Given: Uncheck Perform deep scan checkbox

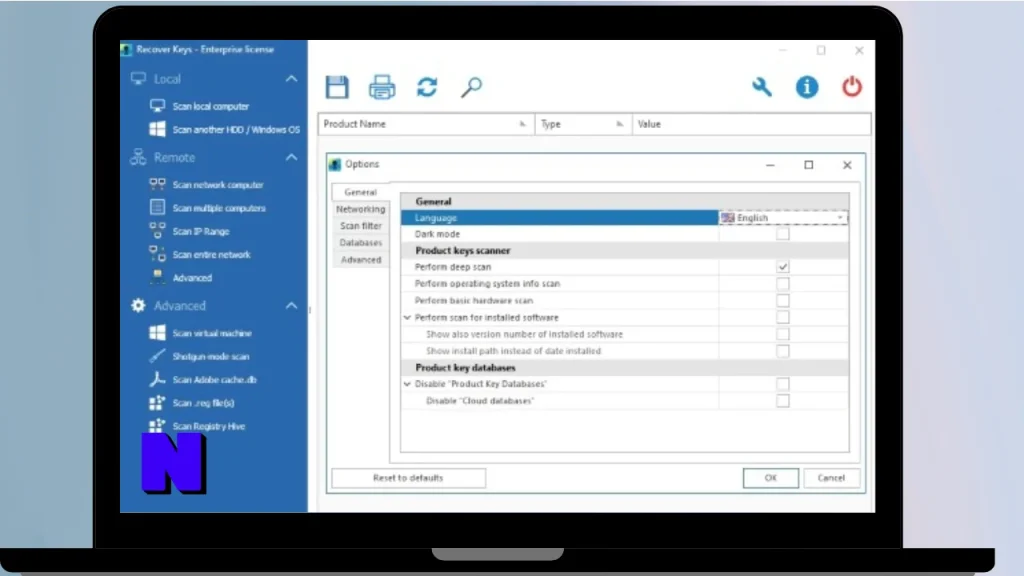Looking at the screenshot, I should [x=782, y=266].
